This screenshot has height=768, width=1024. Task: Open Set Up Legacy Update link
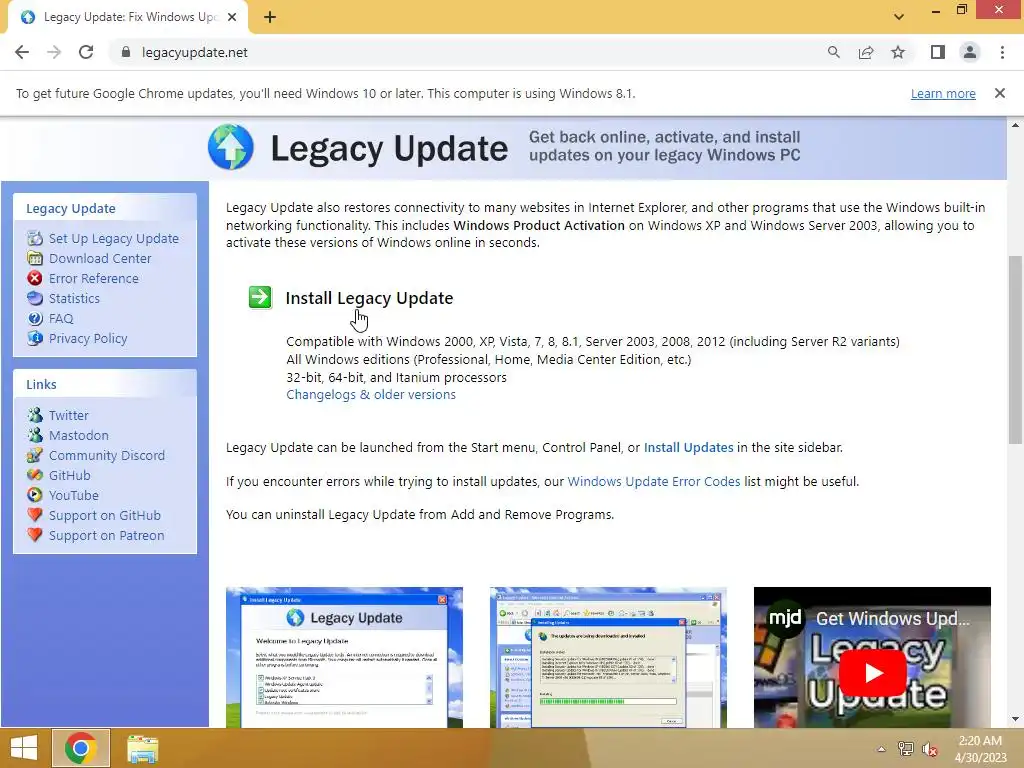(x=114, y=238)
